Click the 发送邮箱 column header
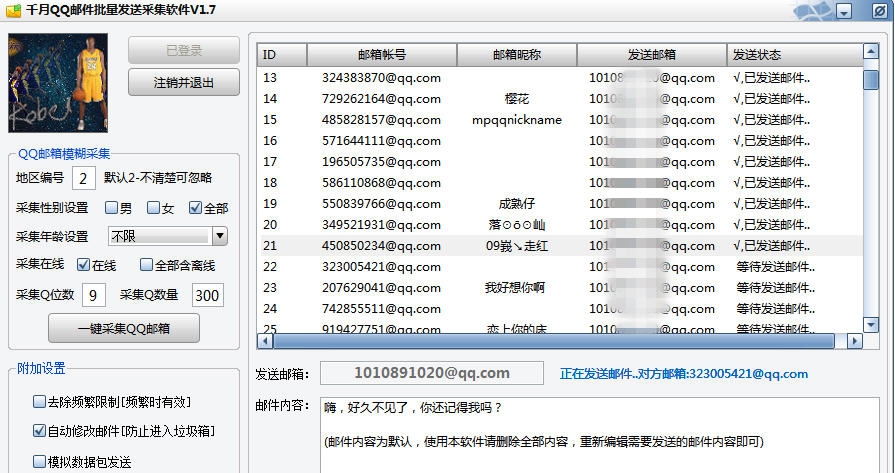 pyautogui.click(x=652, y=55)
